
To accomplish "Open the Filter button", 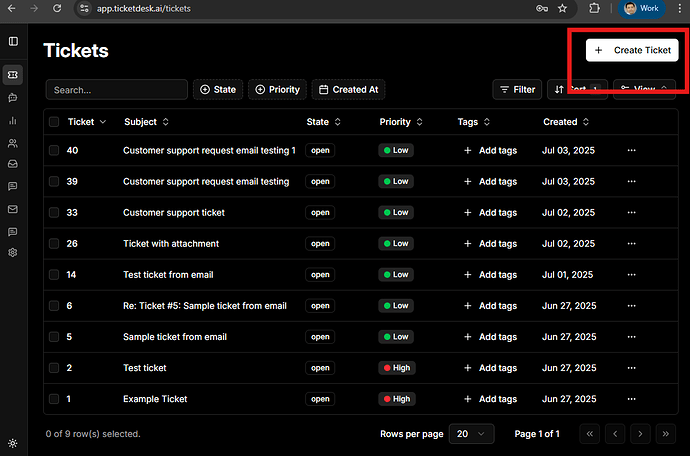I will 517,89.
